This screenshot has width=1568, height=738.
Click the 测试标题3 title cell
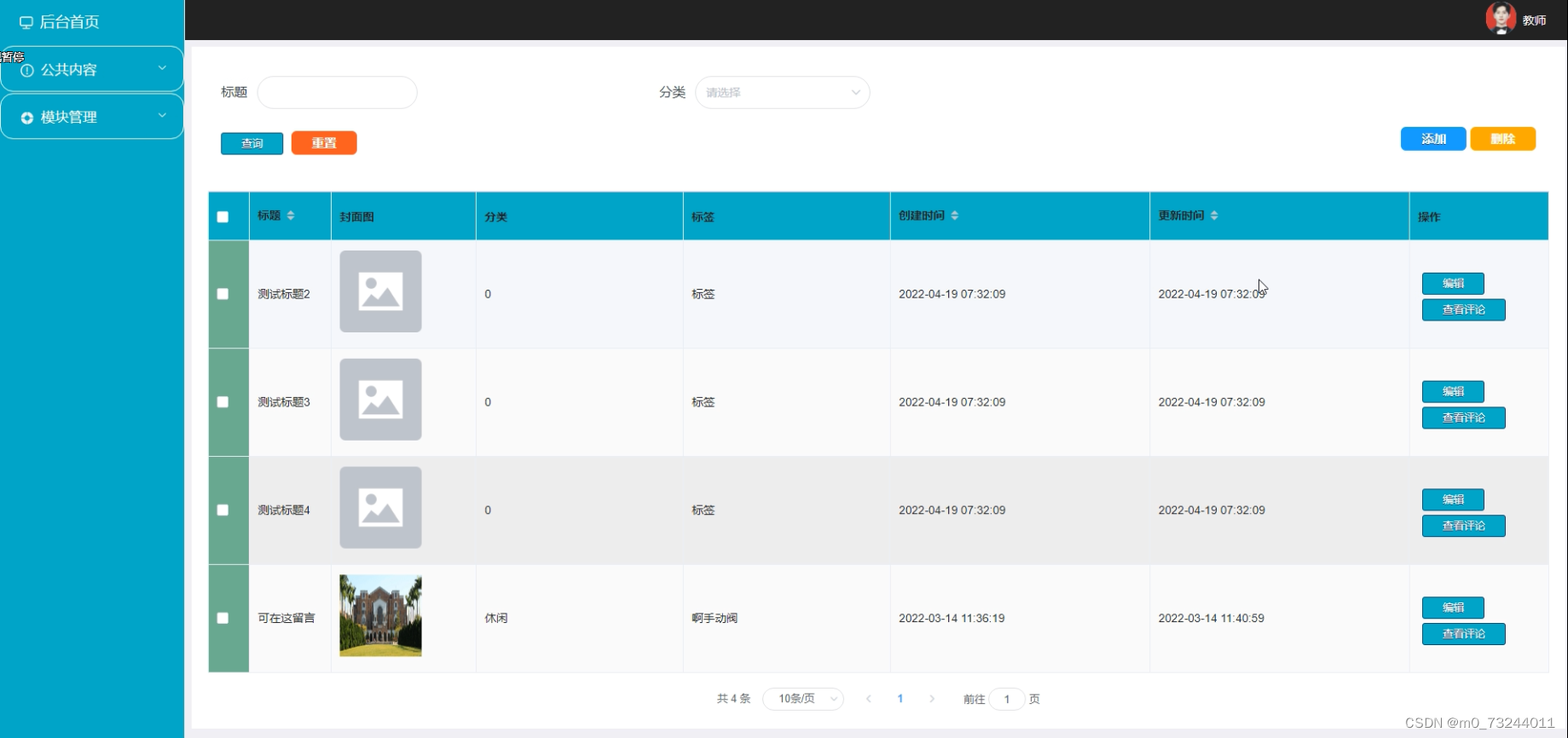[x=284, y=402]
